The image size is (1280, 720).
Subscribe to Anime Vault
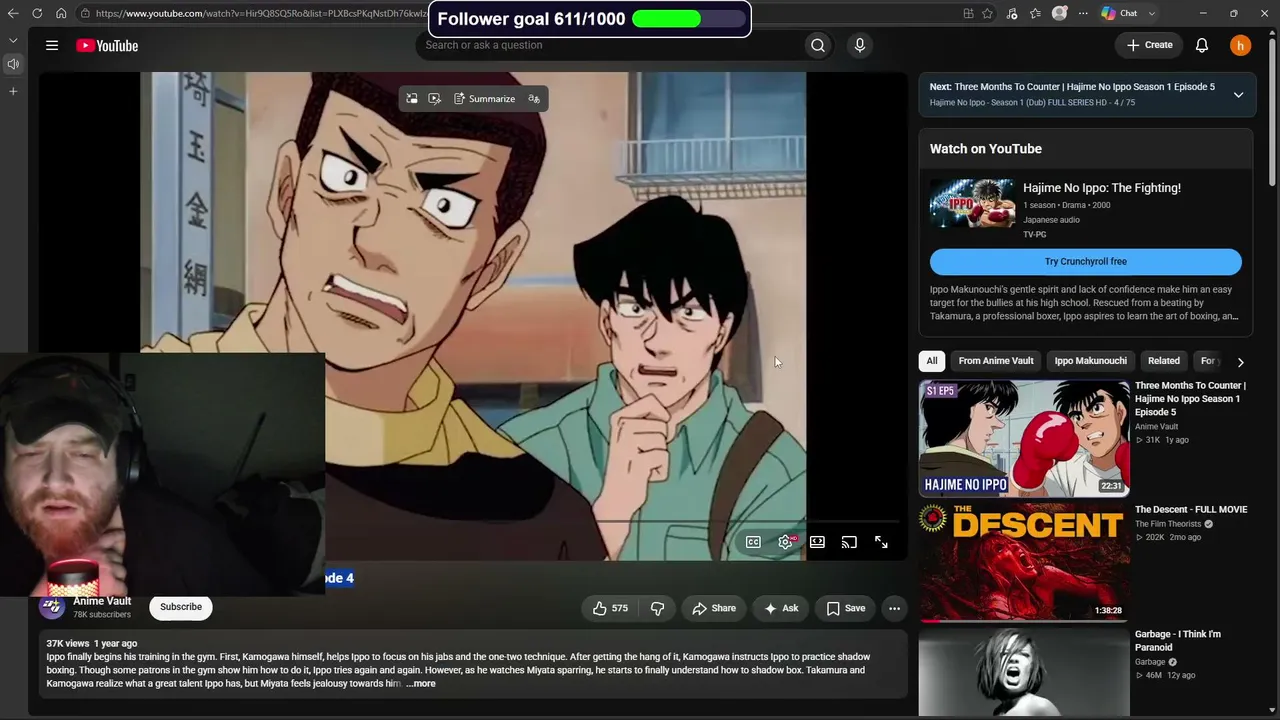[181, 607]
